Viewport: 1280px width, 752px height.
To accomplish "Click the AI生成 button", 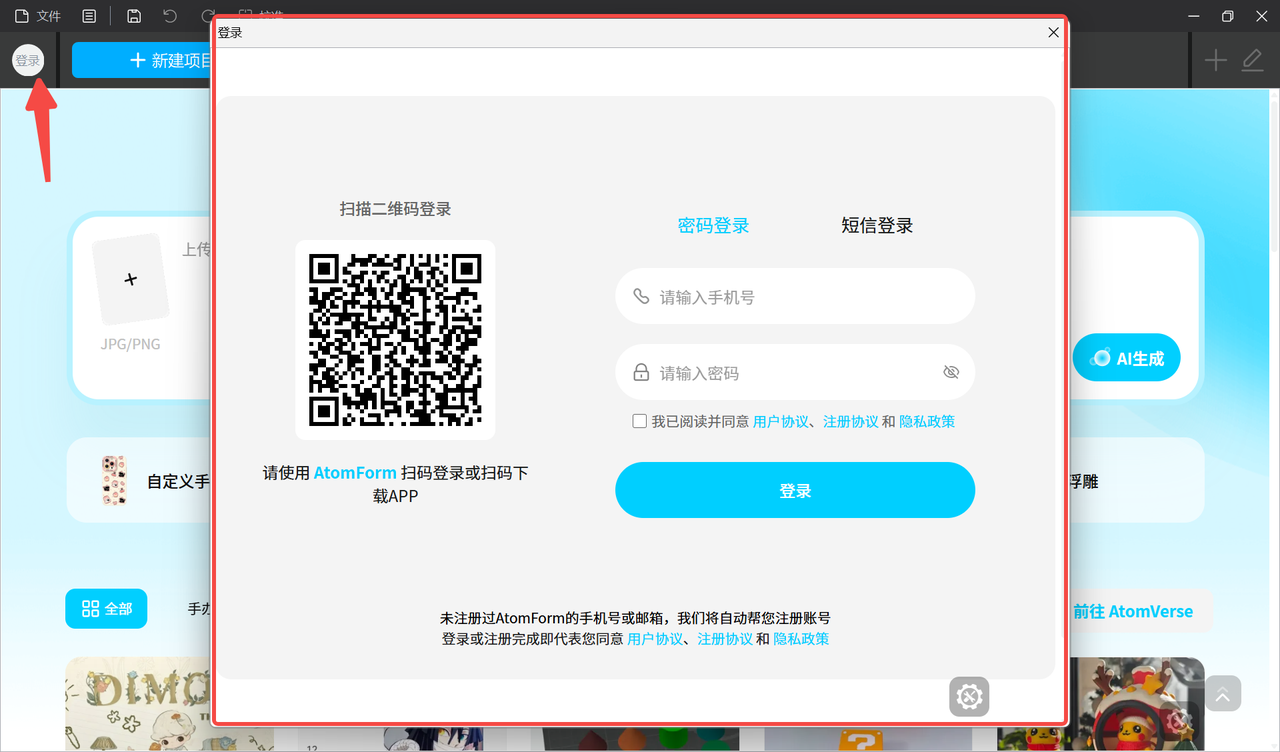I will pos(1126,358).
